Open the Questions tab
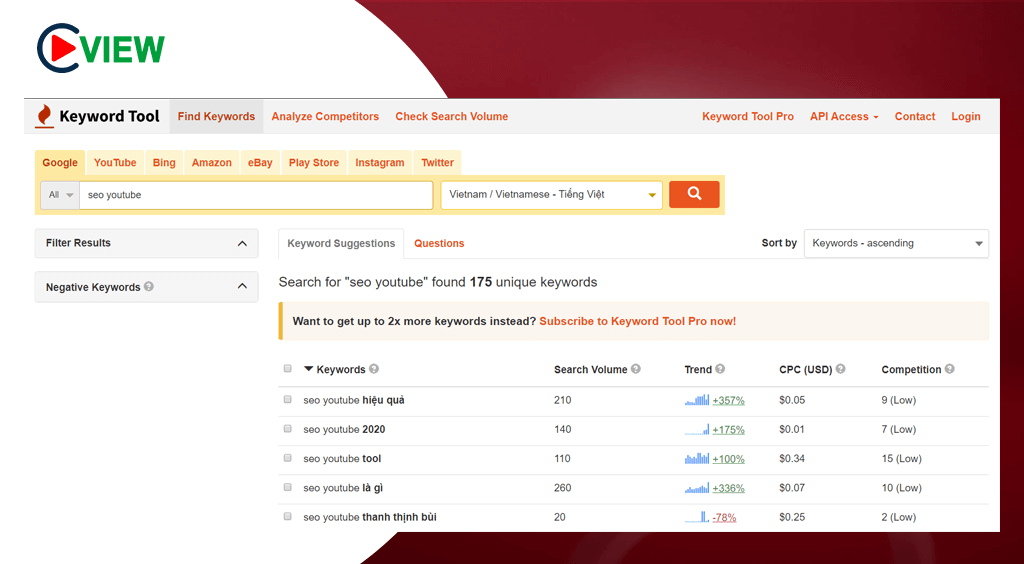 click(439, 243)
